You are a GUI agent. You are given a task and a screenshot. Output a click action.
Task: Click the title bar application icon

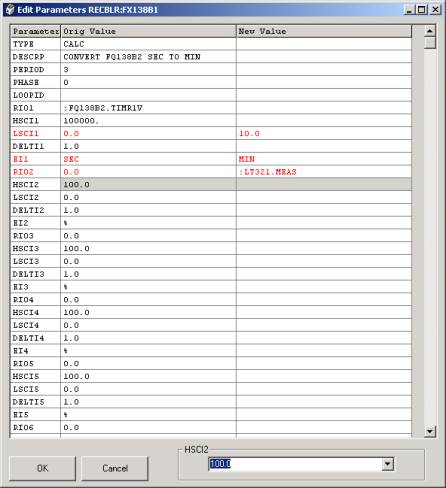point(10,9)
